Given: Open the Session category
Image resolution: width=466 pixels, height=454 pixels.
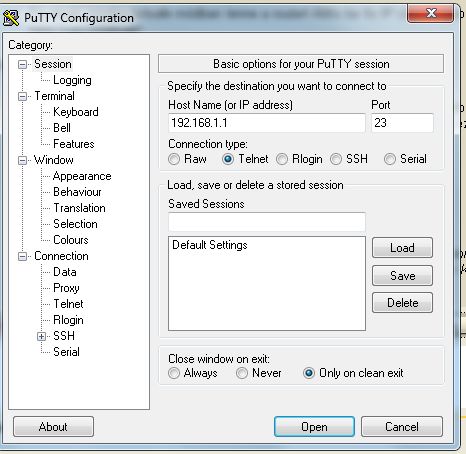Looking at the screenshot, I should click(53, 64).
